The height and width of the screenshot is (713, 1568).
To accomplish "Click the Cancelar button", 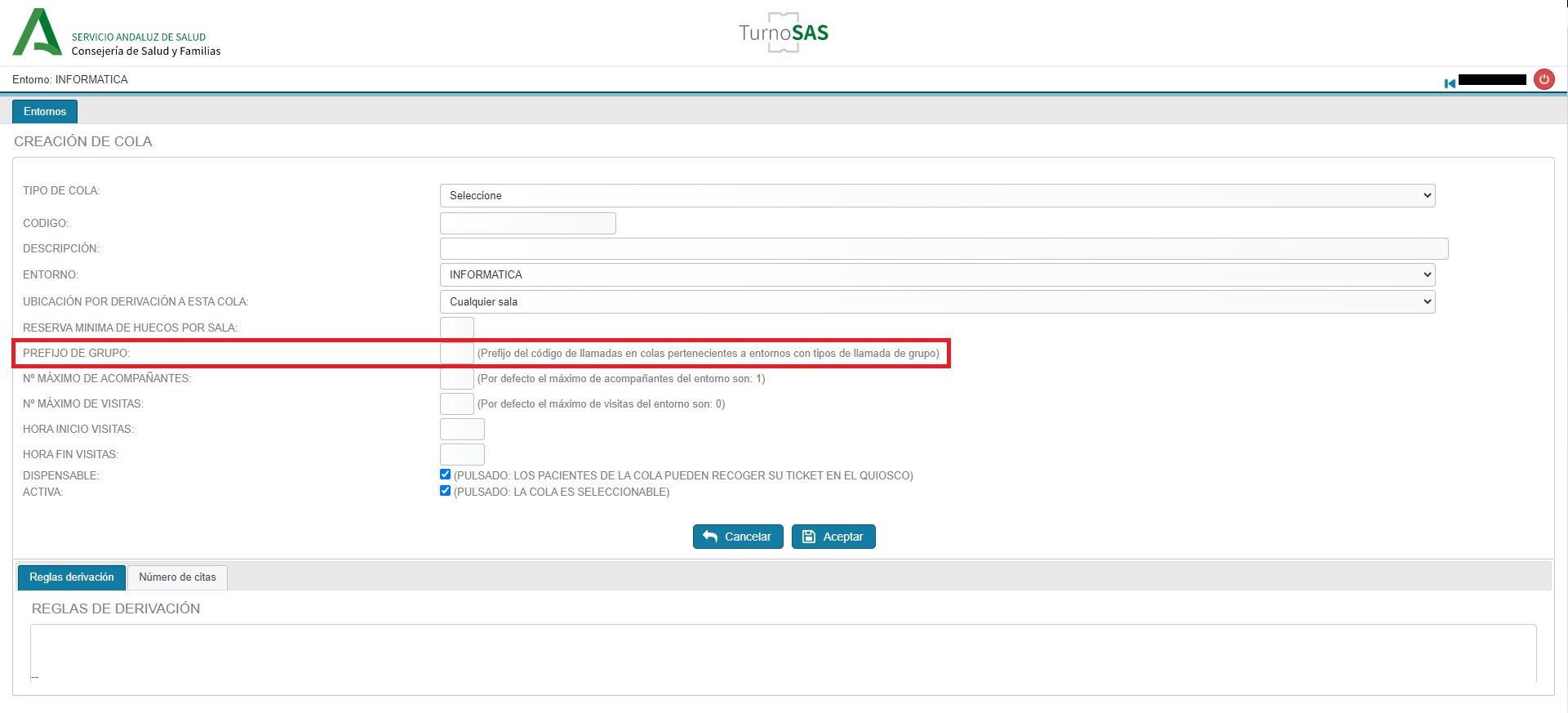I will pyautogui.click(x=738, y=537).
